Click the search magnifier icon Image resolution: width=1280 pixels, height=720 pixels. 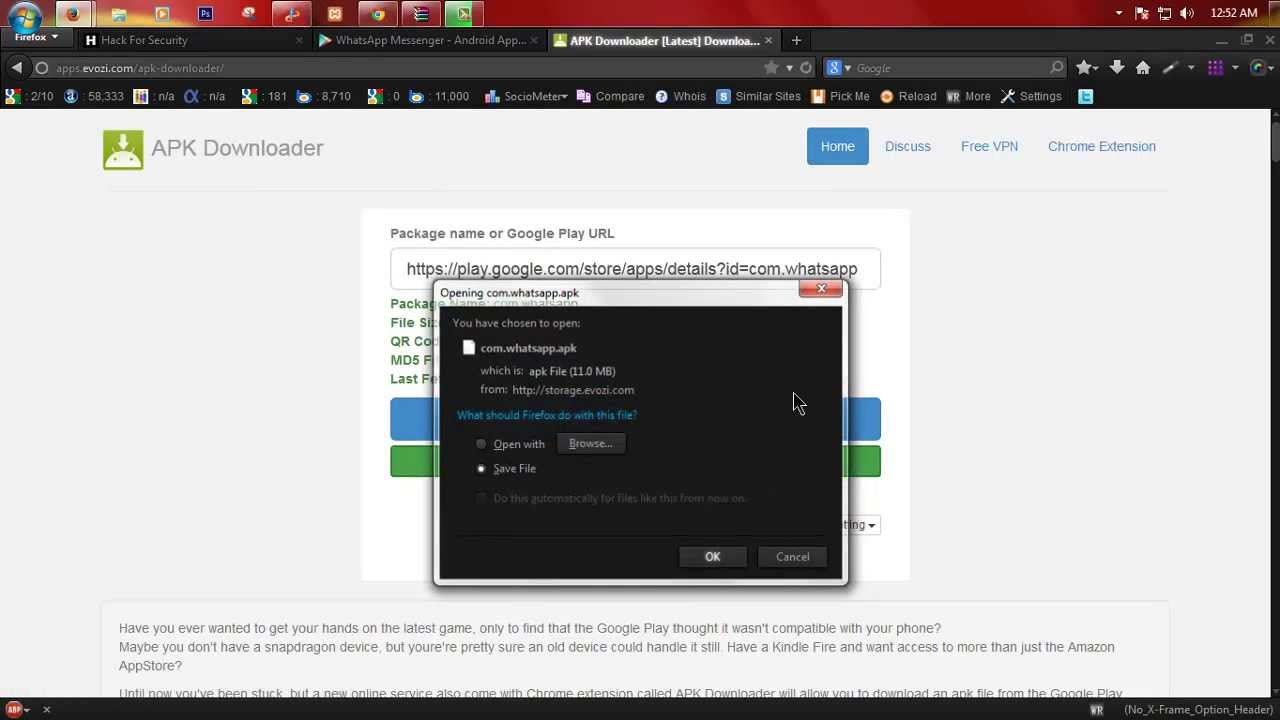1057,68
